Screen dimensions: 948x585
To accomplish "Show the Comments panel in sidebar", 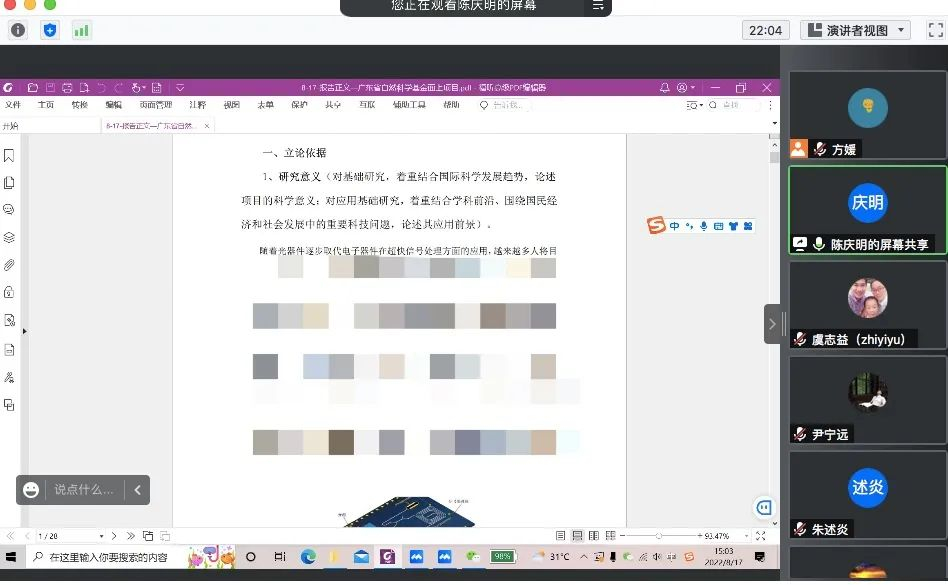I will 9,210.
